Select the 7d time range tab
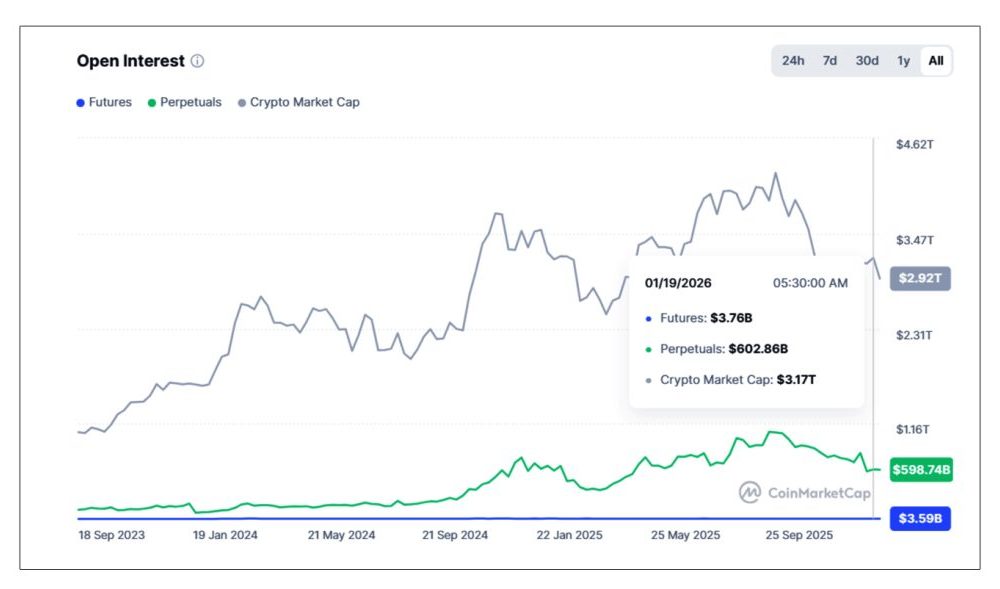The image size is (1000, 589). pos(829,60)
